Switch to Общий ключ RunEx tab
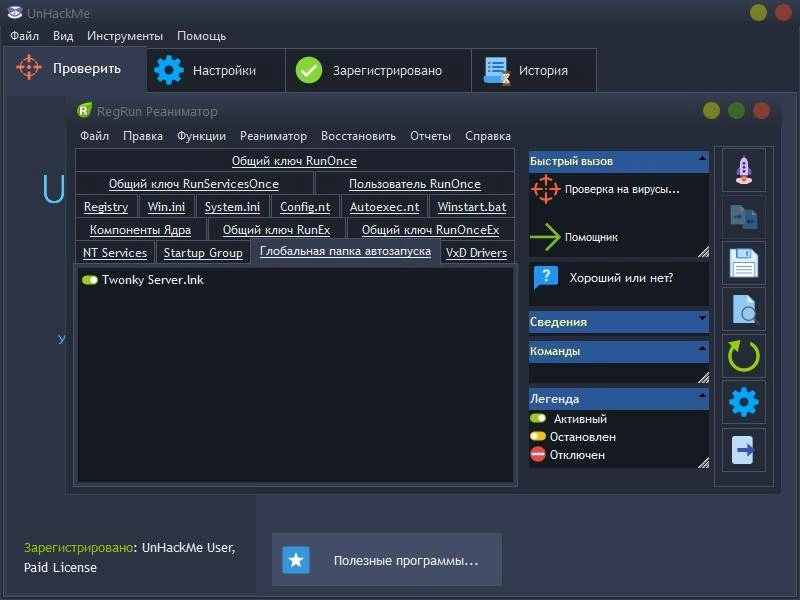The image size is (800, 600). [x=277, y=230]
